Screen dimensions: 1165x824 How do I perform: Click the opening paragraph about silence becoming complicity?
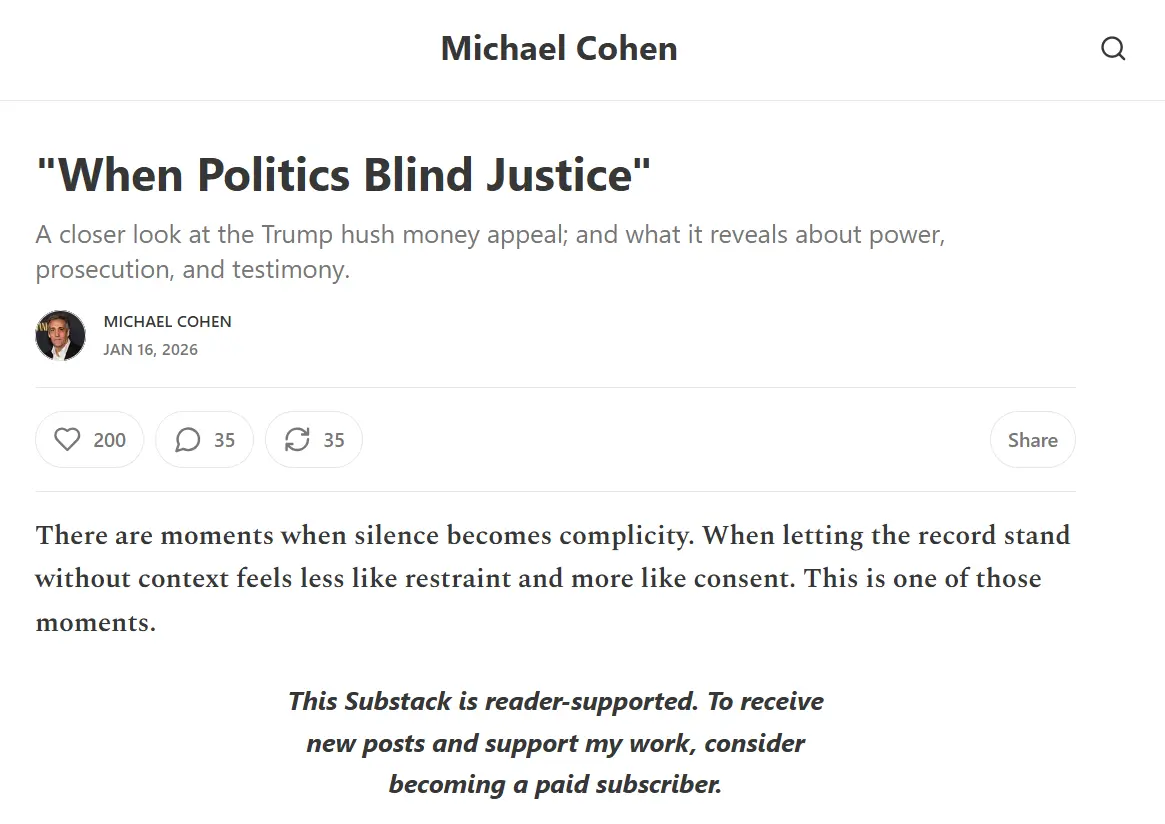point(552,557)
